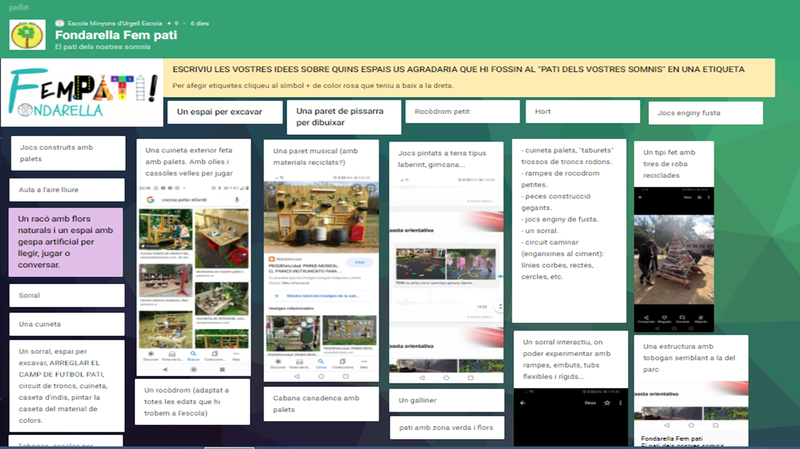Select 'pati amb zona verda i flors' note

click(447, 428)
